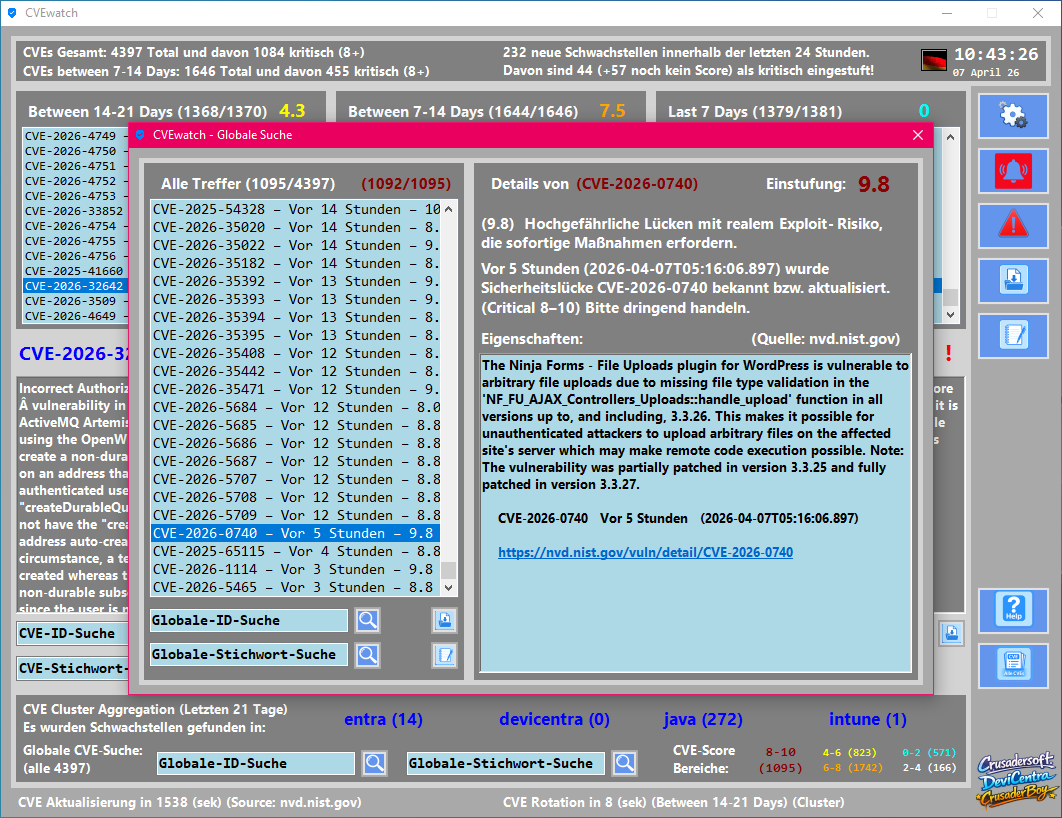Image resolution: width=1062 pixels, height=818 pixels.
Task: Select CVE-2025-65115 in the hit list
Action: coord(295,551)
